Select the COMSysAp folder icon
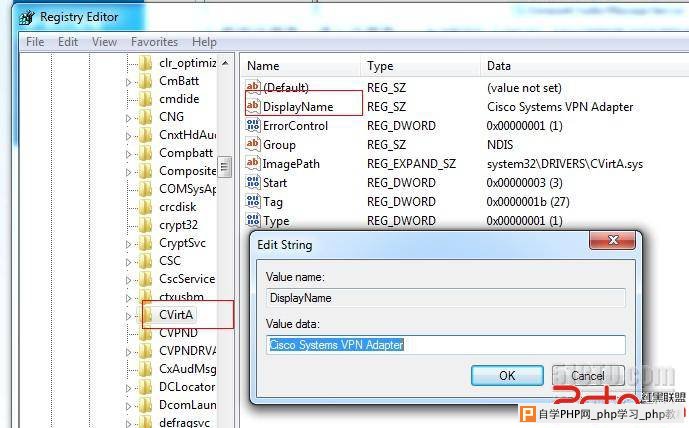Image resolution: width=689 pixels, height=428 pixels. pos(145,189)
